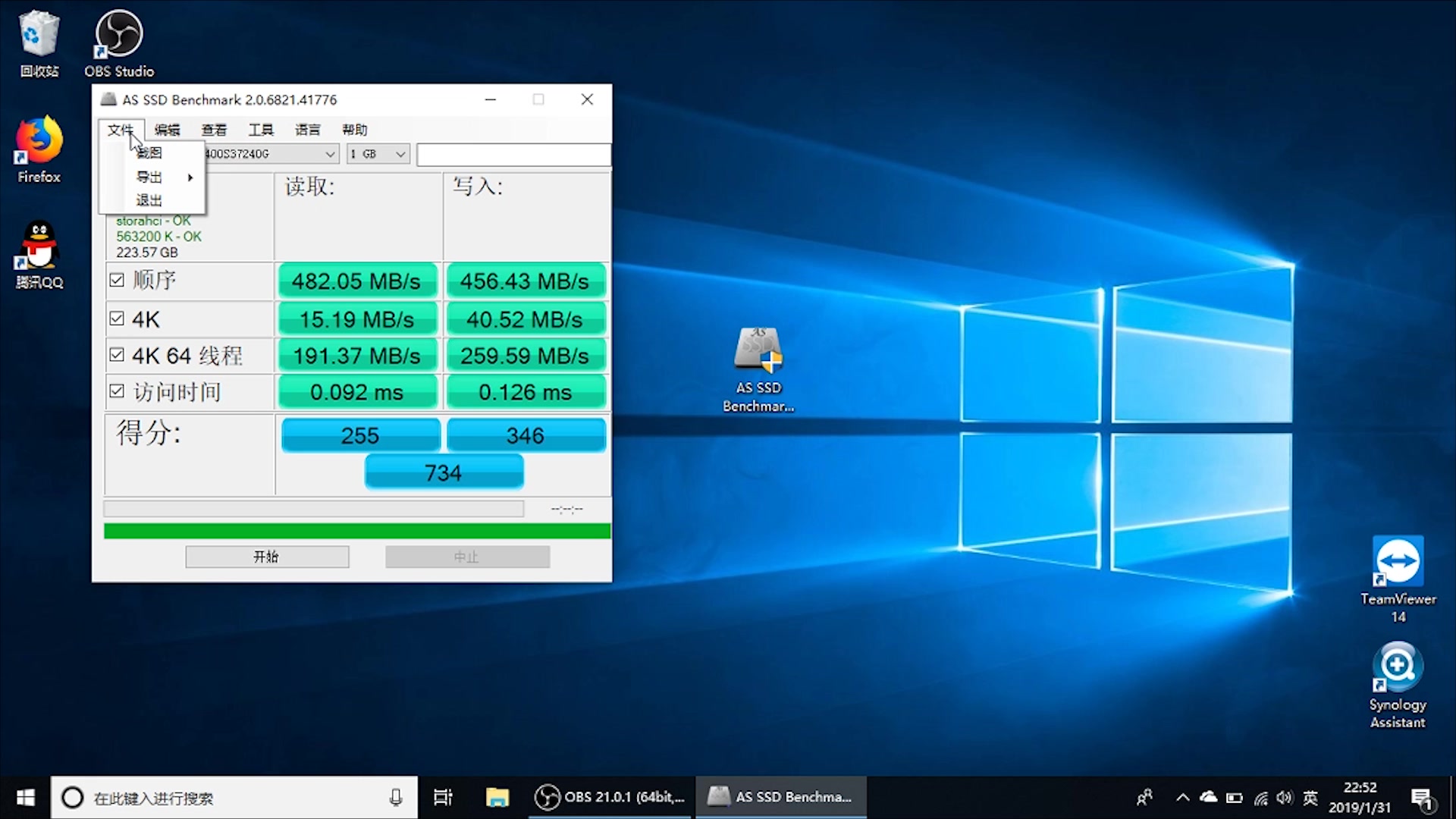Open the Synology Assistant desktop shortcut
This screenshot has width=1456, height=819.
(x=1398, y=686)
